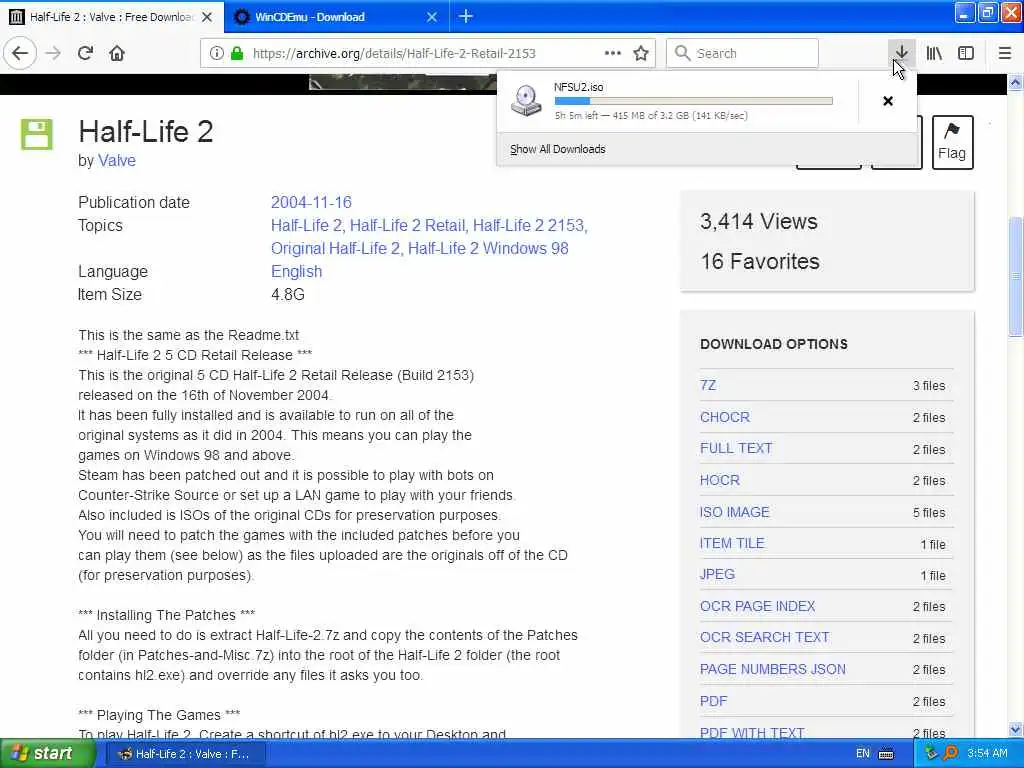Go back using the browser back arrow
The width and height of the screenshot is (1024, 768).
pyautogui.click(x=20, y=53)
